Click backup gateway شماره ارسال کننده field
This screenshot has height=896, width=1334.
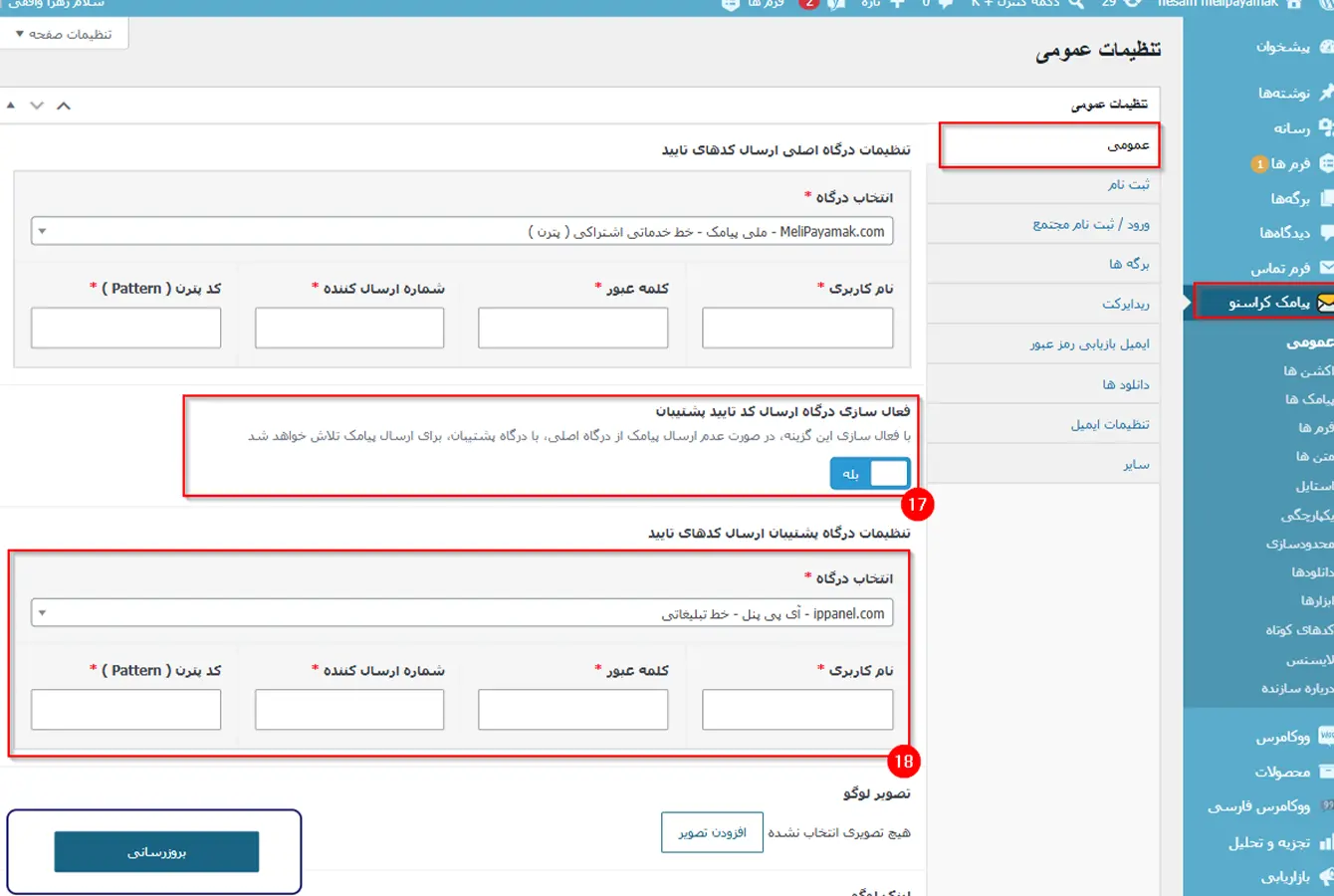[349, 710]
